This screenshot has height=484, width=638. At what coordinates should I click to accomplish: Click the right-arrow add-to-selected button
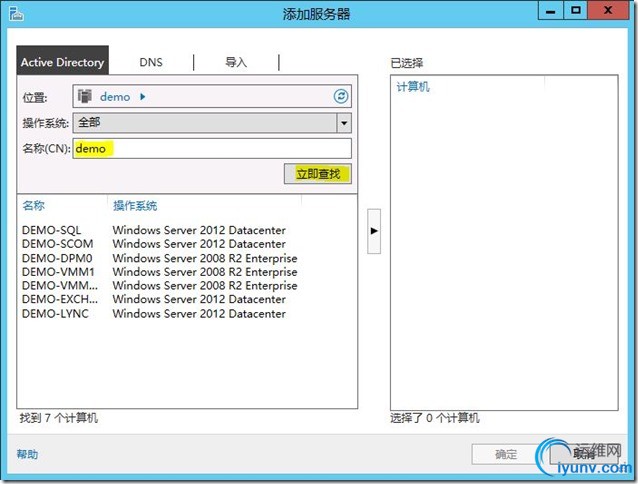point(374,231)
